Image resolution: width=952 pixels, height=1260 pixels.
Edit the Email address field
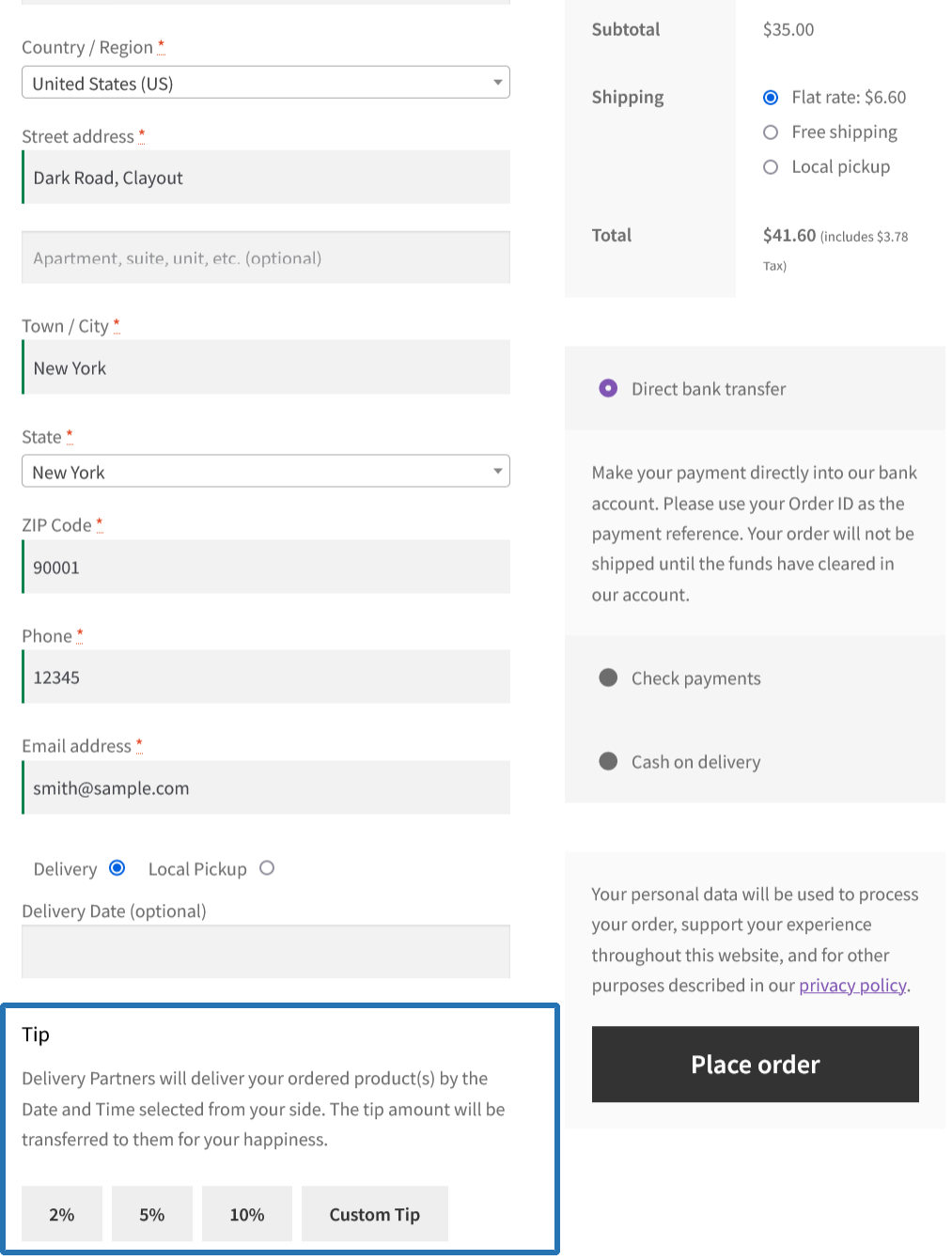pyautogui.click(x=266, y=787)
